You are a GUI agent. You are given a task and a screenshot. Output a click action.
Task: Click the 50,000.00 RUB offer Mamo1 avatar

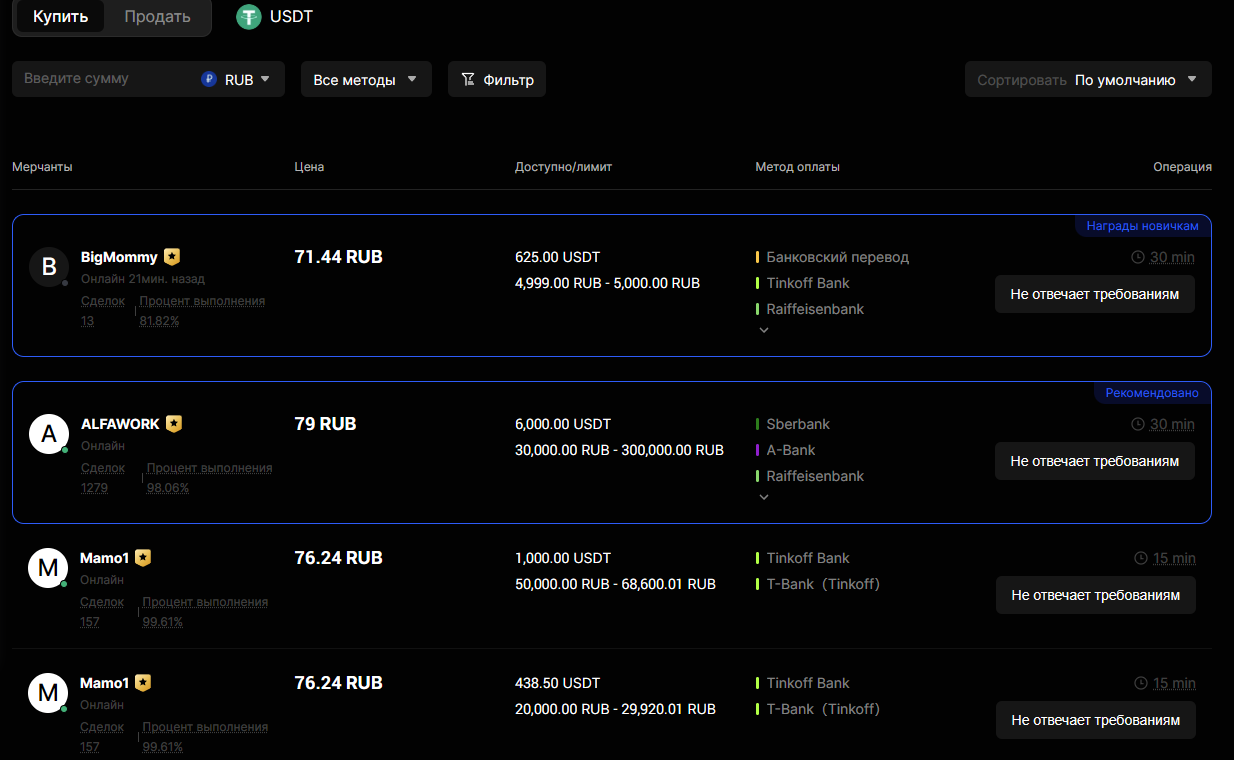(x=48, y=568)
